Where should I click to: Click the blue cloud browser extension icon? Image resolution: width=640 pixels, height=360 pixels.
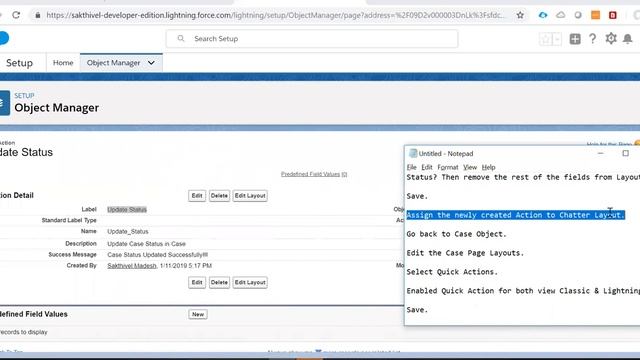click(543, 15)
